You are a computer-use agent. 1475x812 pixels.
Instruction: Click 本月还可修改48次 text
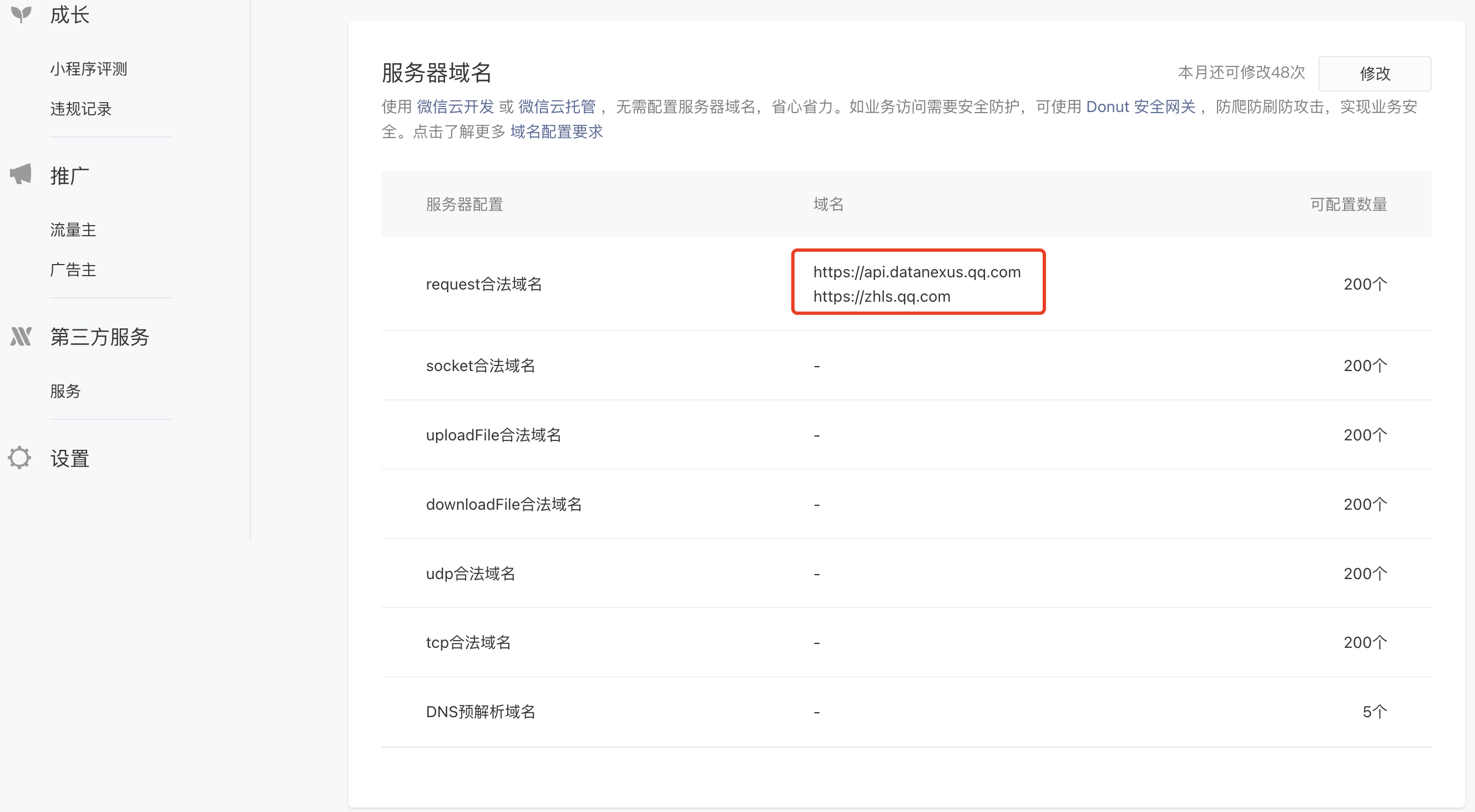[x=1241, y=72]
